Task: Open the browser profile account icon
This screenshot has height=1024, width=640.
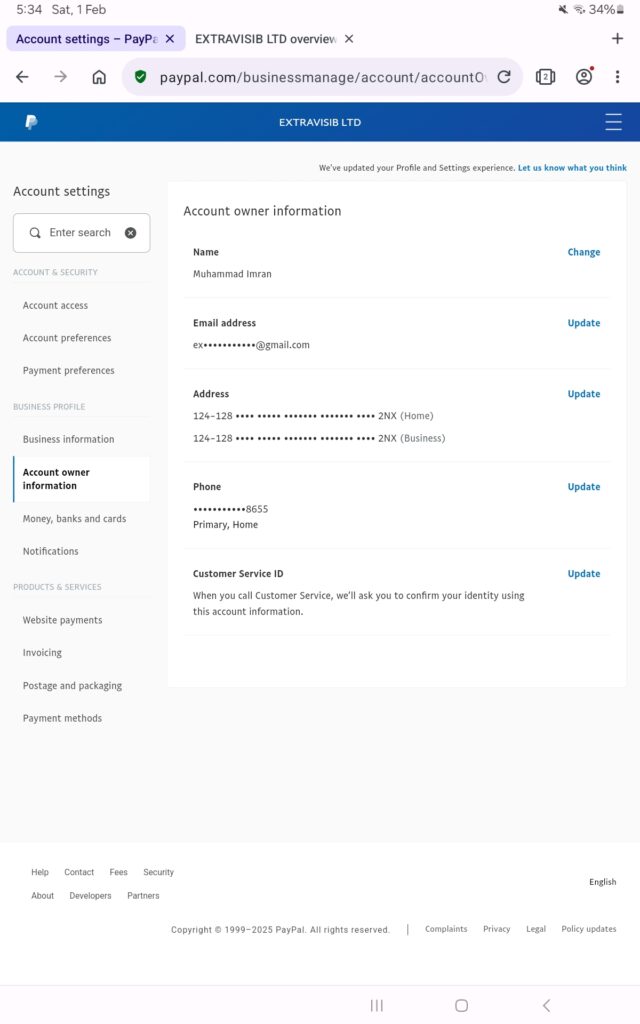Action: point(584,77)
